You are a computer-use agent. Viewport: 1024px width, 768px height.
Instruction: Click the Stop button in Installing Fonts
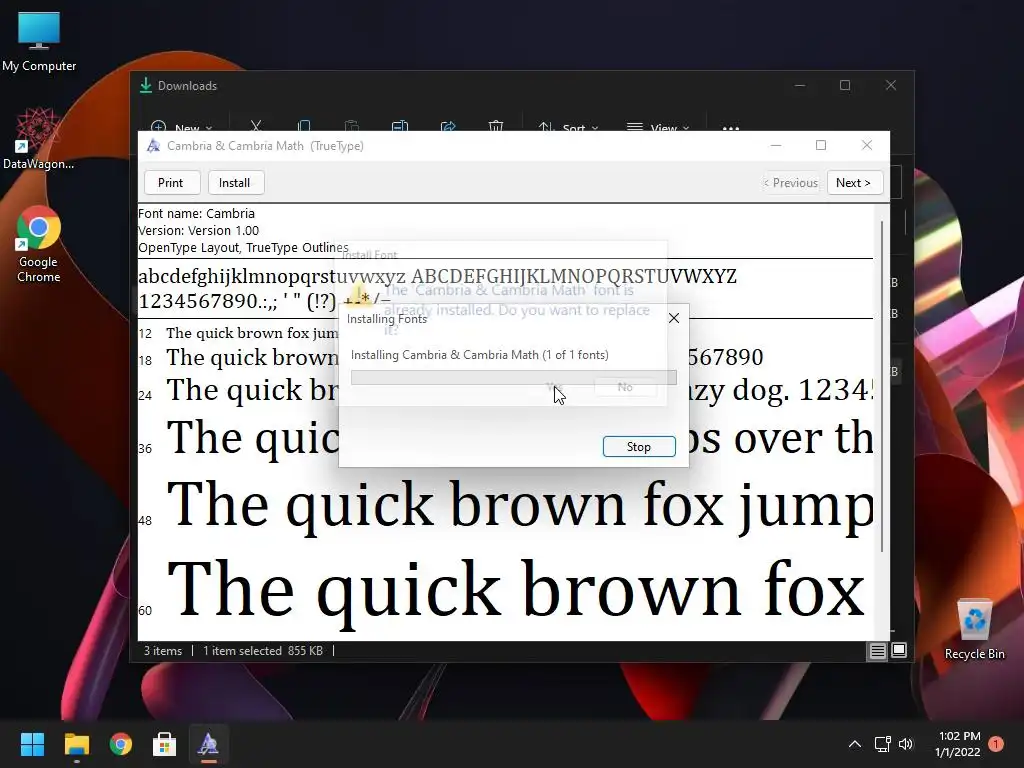(639, 447)
